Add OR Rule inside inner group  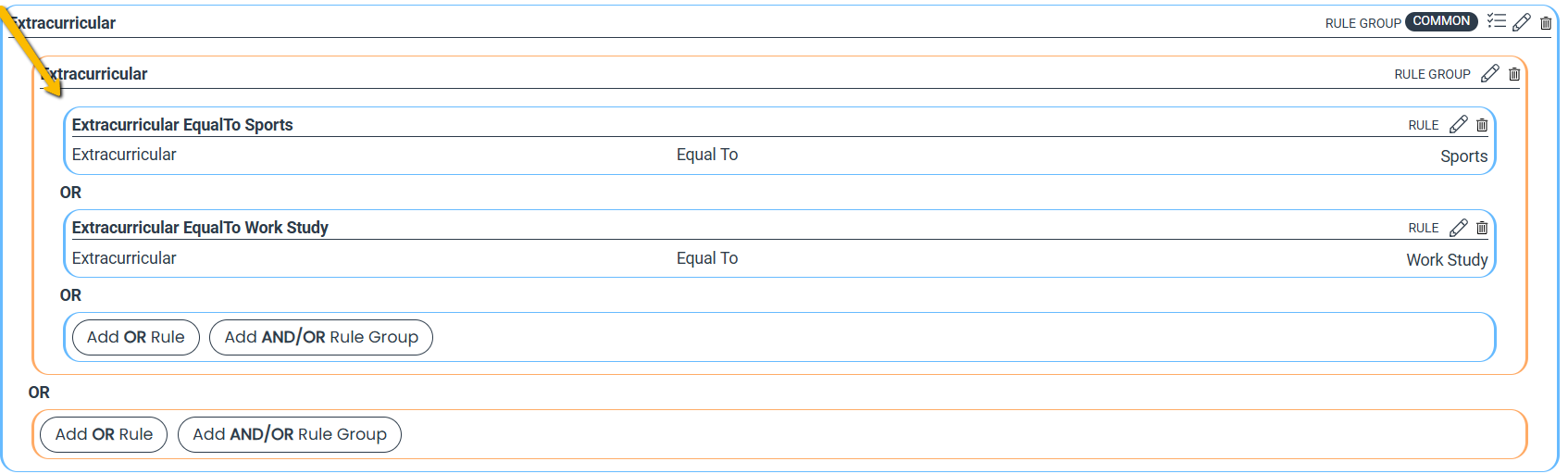(x=136, y=337)
